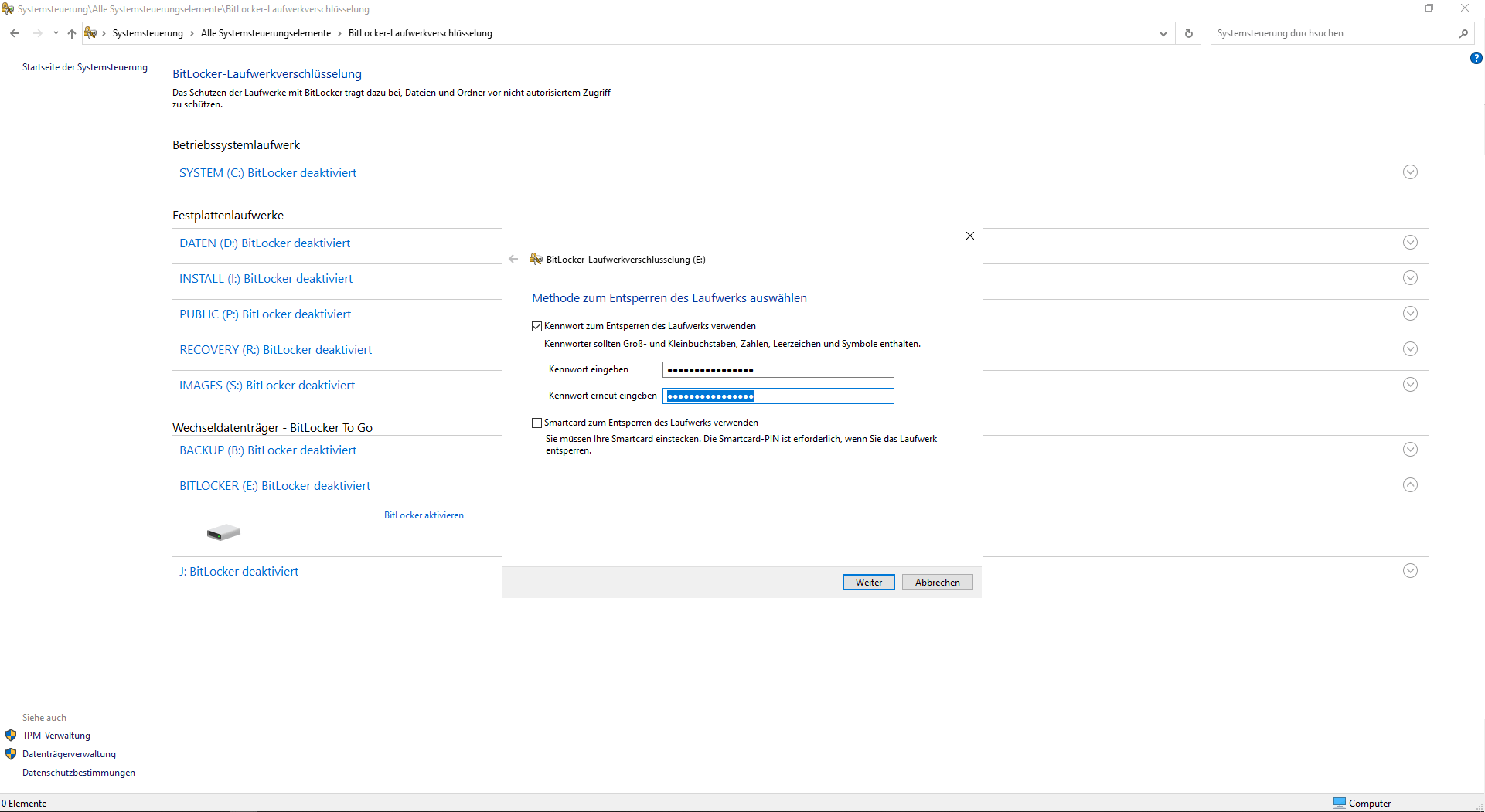Open breadcrumb chevron before Systemsteuerung
The height and width of the screenshot is (812, 1485).
point(104,33)
